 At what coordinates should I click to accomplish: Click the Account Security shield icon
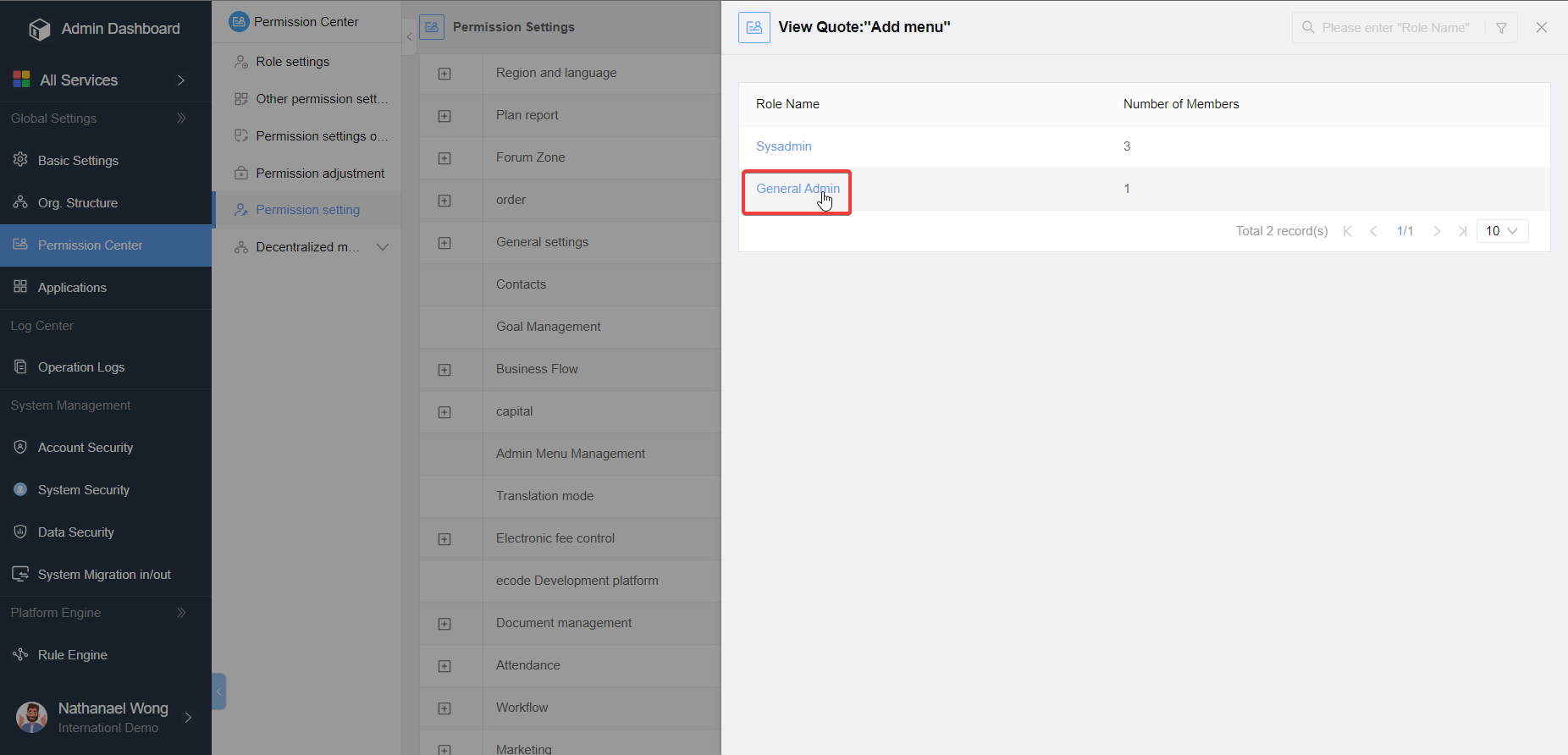pos(21,447)
